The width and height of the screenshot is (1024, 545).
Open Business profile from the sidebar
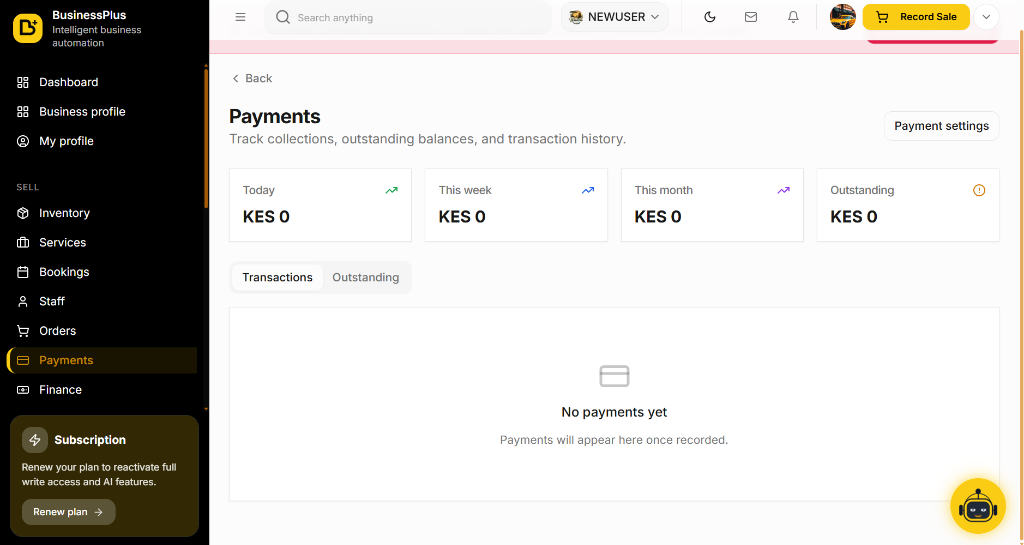click(103, 112)
